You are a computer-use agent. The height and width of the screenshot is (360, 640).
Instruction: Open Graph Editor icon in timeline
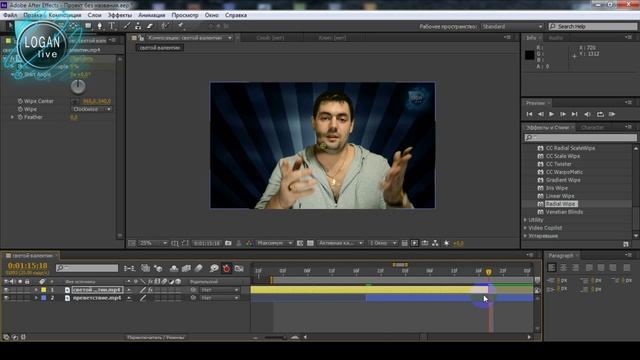pos(239,268)
